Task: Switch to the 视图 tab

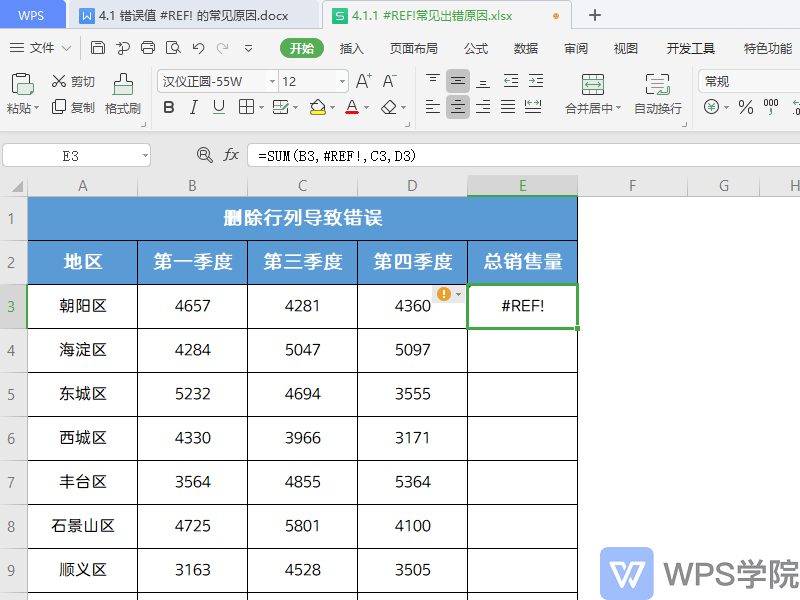Action: click(x=626, y=48)
